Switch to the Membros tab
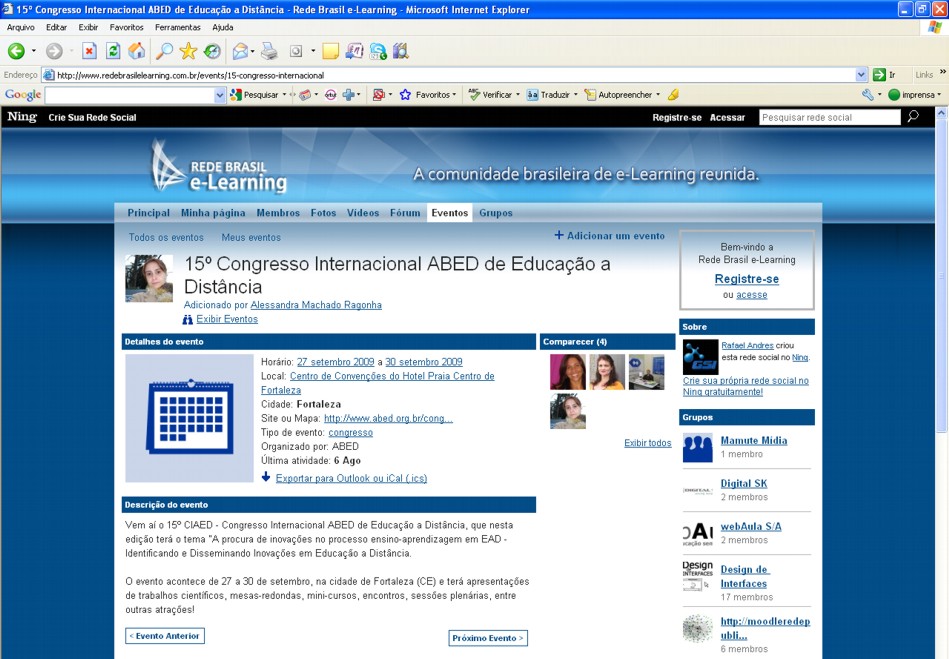Screen dimensions: 949x659 pos(278,213)
